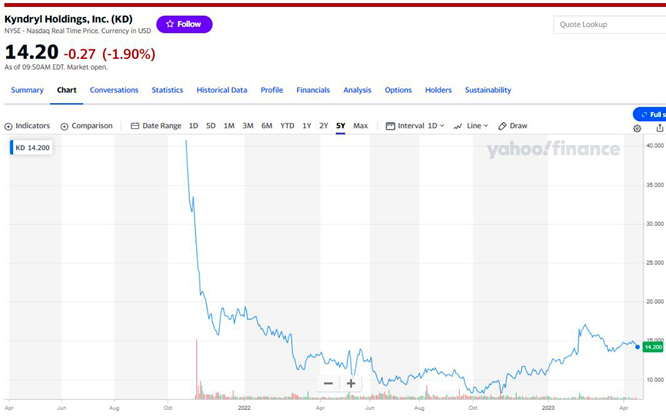Zoom in with the plus button
The width and height of the screenshot is (666, 416).
[351, 383]
